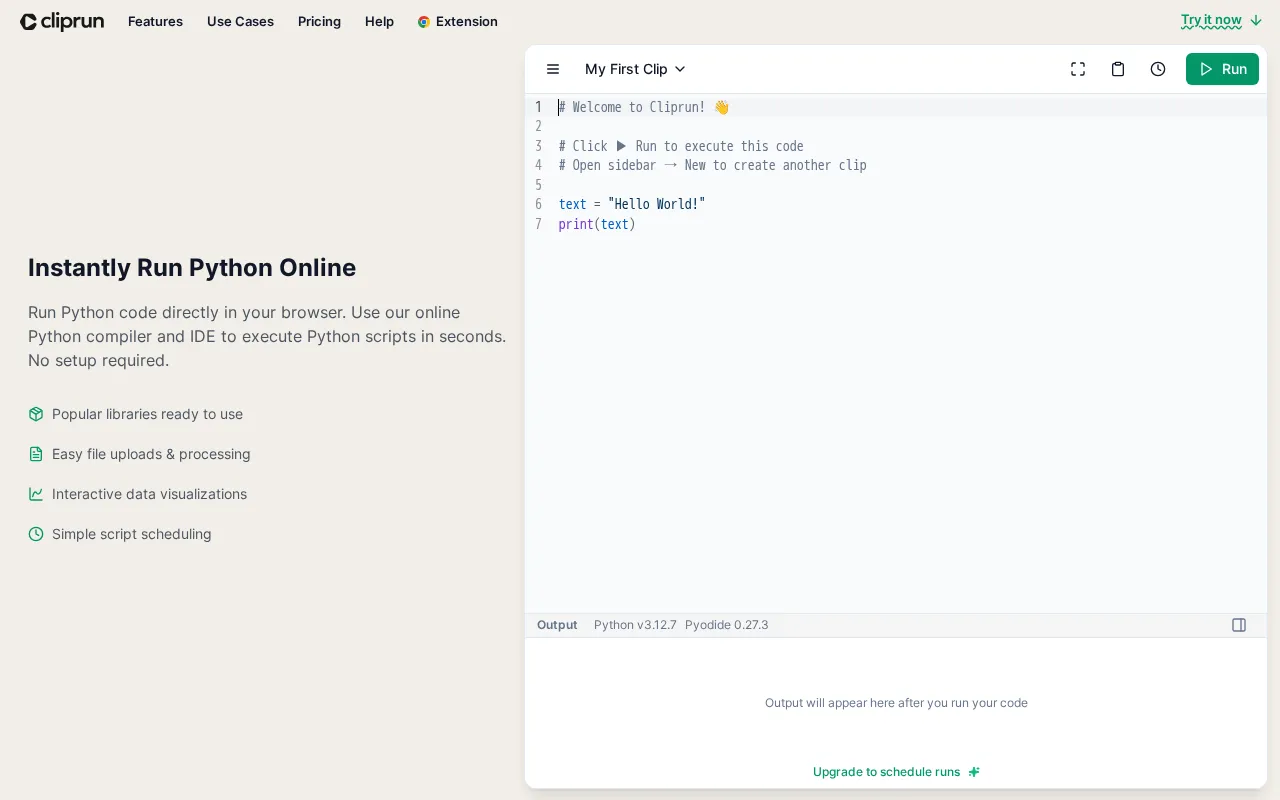
Task: Click the clock icon beside Simple script scheduling
Action: point(36,534)
